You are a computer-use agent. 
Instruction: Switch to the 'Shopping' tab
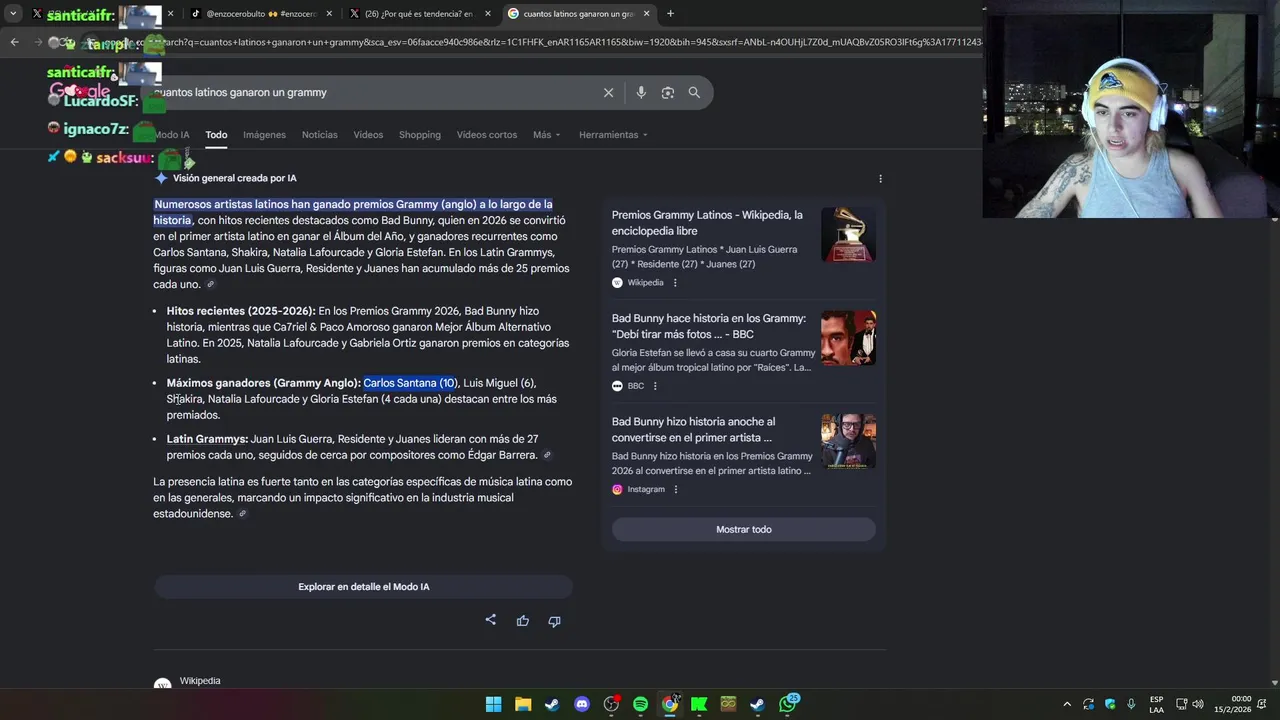tap(420, 135)
